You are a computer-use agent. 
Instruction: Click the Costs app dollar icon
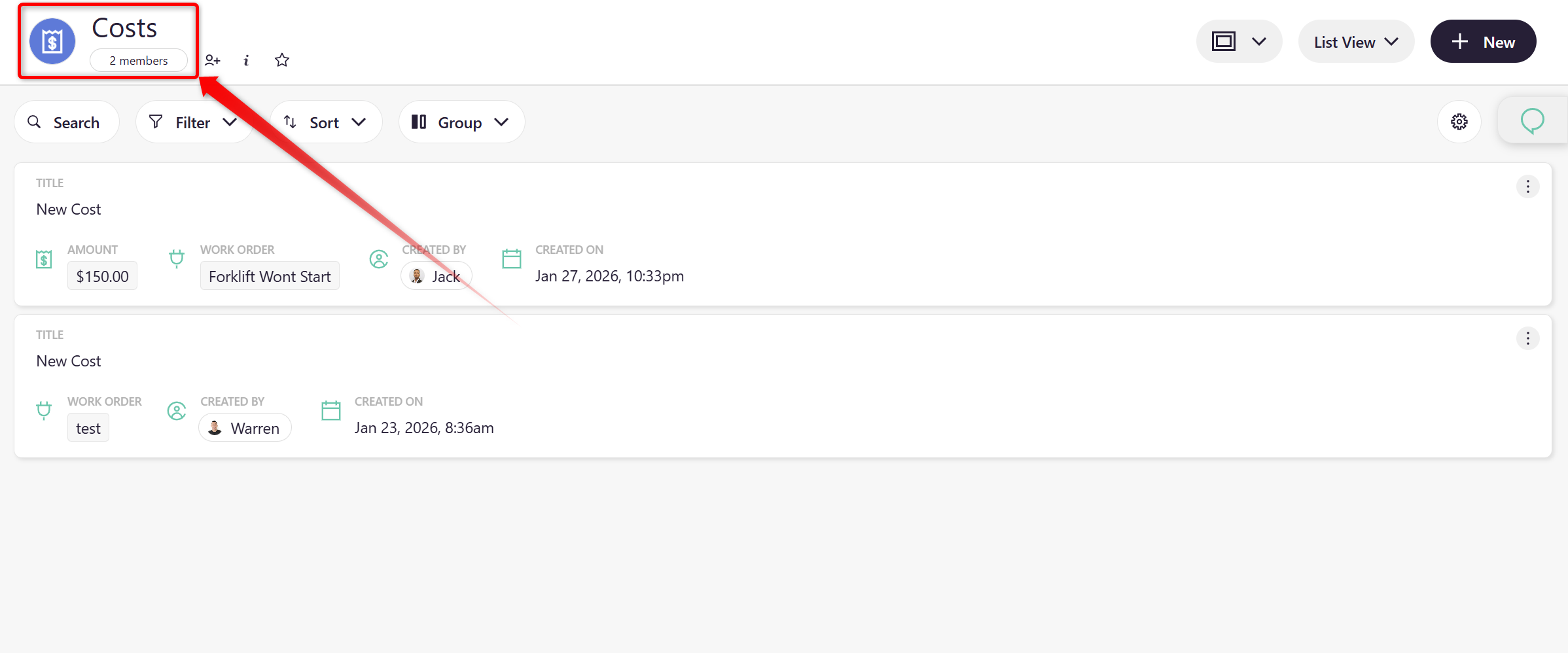tap(52, 42)
